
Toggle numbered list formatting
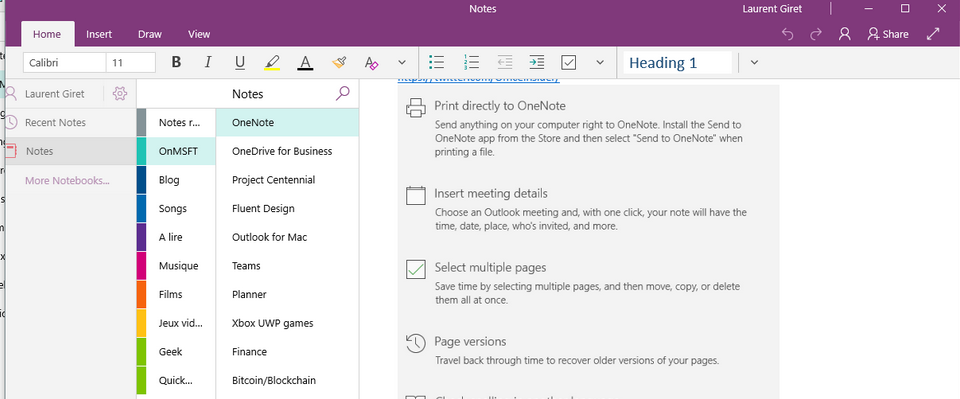[x=471, y=62]
